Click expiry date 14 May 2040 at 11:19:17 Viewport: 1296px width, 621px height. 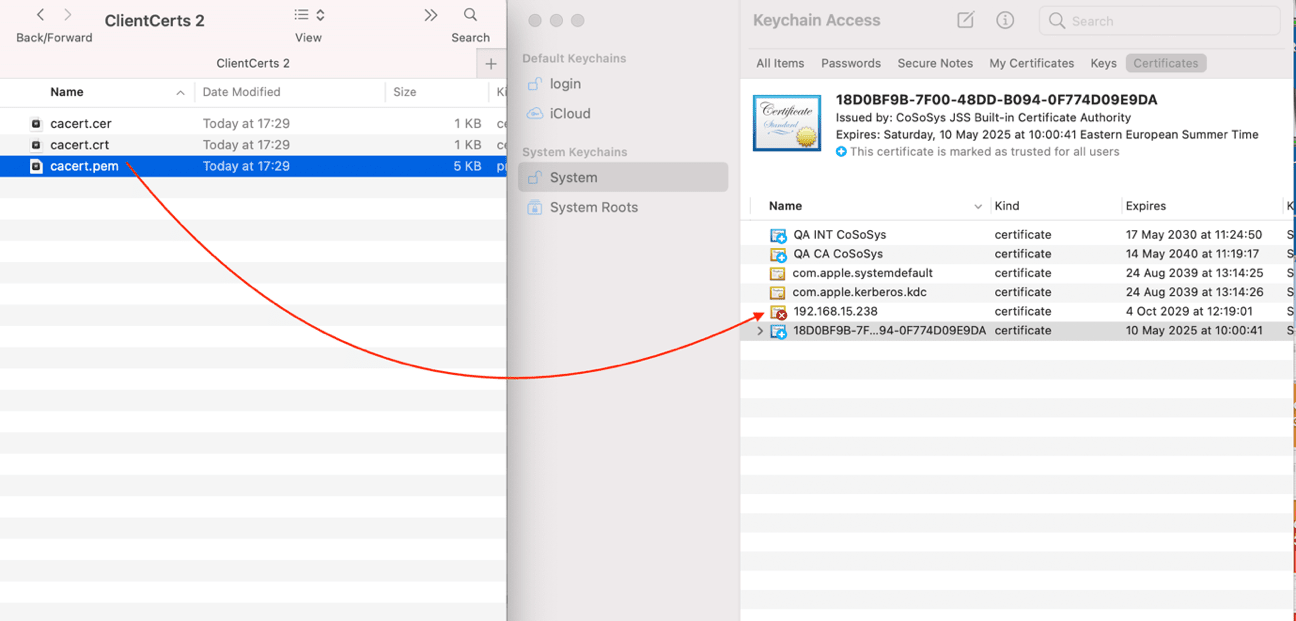1192,254
